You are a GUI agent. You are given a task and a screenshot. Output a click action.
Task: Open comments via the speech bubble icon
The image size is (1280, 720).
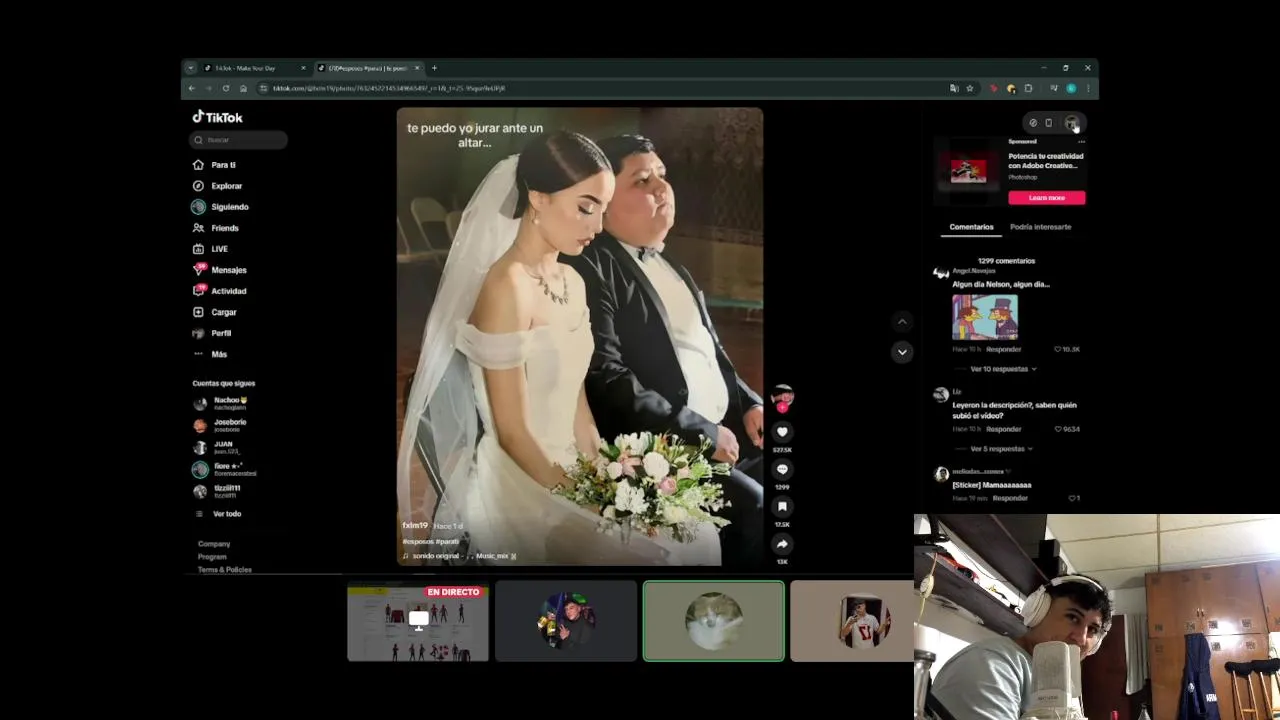click(782, 469)
